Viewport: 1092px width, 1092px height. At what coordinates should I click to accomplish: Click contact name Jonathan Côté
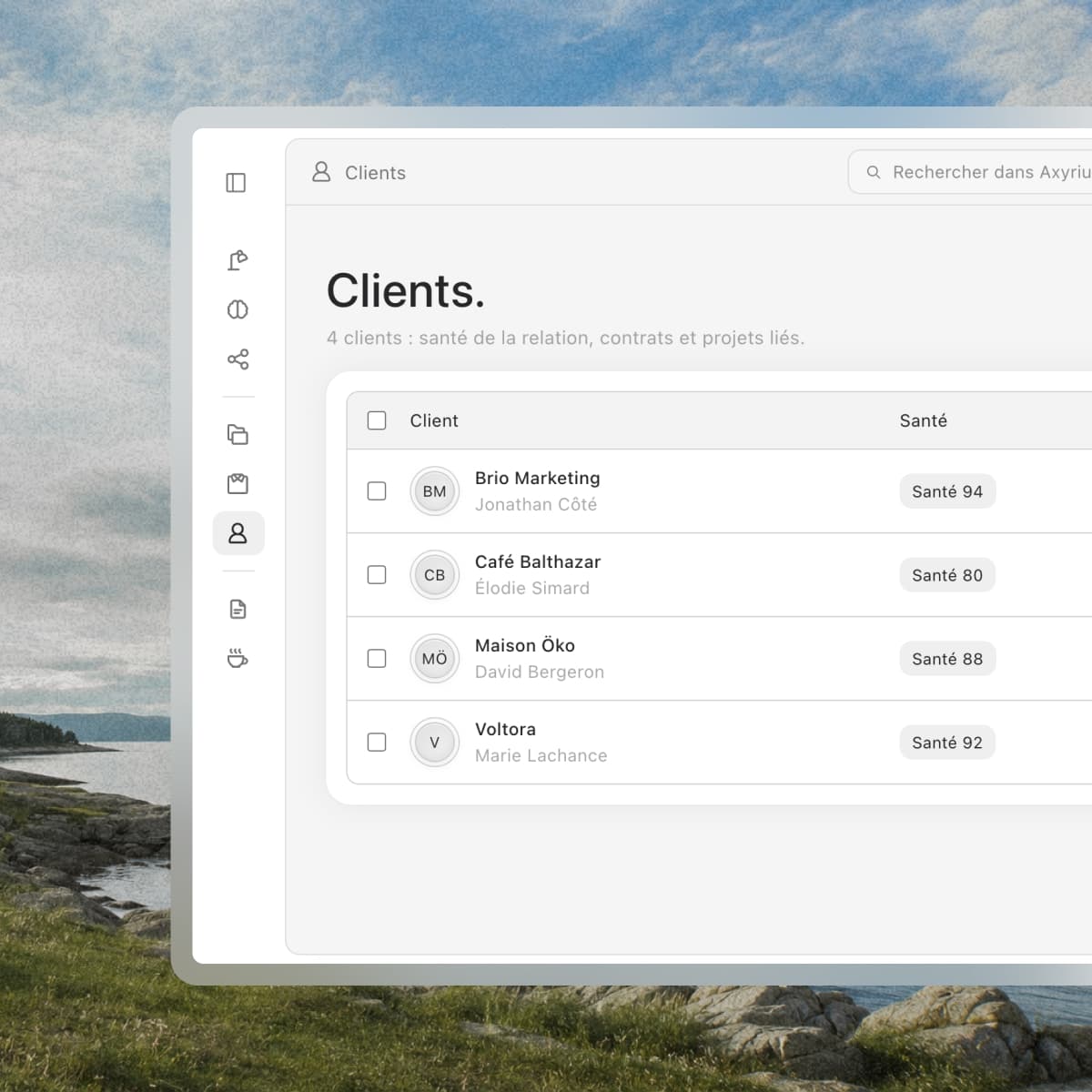click(x=536, y=504)
